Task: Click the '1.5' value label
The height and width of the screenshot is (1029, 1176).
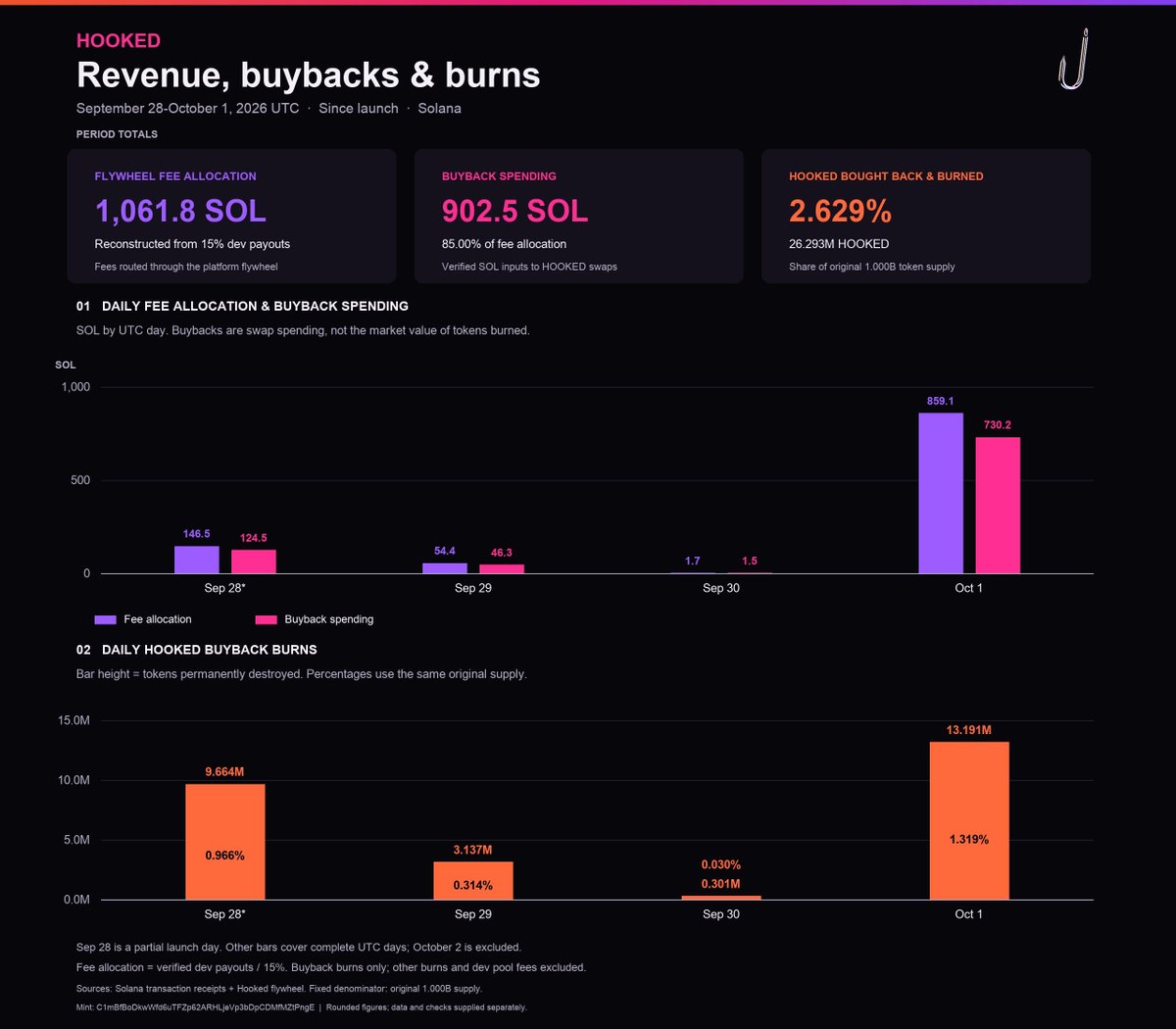Action: pos(750,561)
